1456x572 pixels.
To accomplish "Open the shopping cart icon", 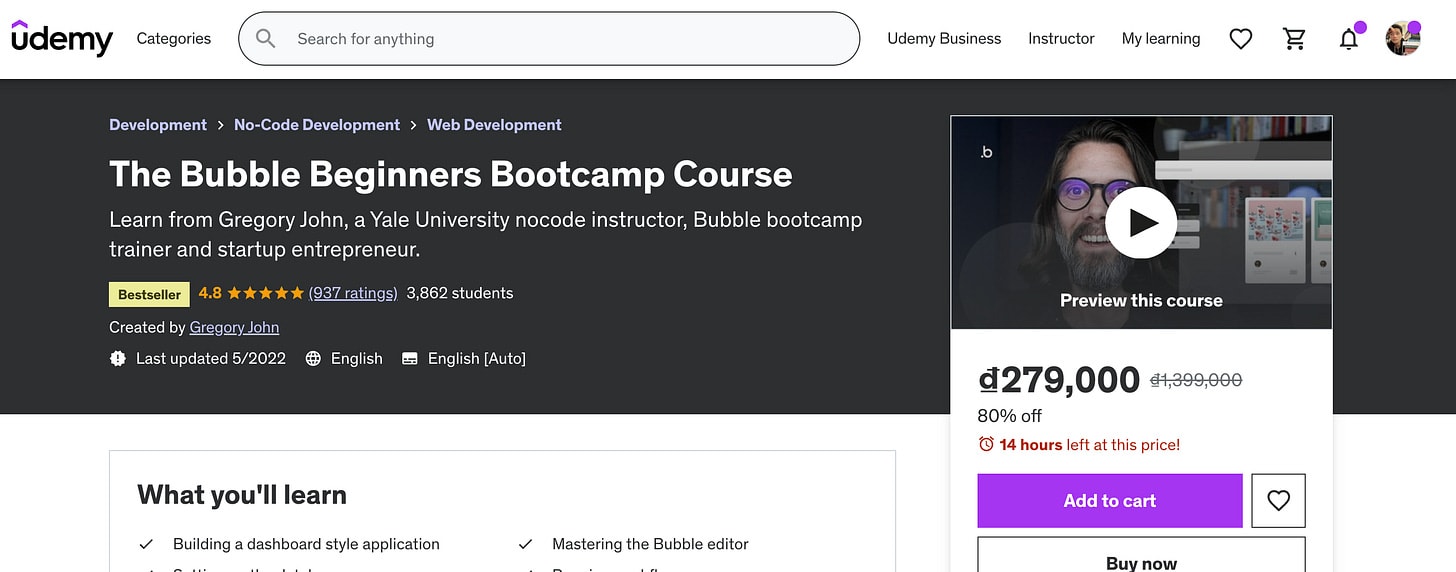I will point(1295,39).
